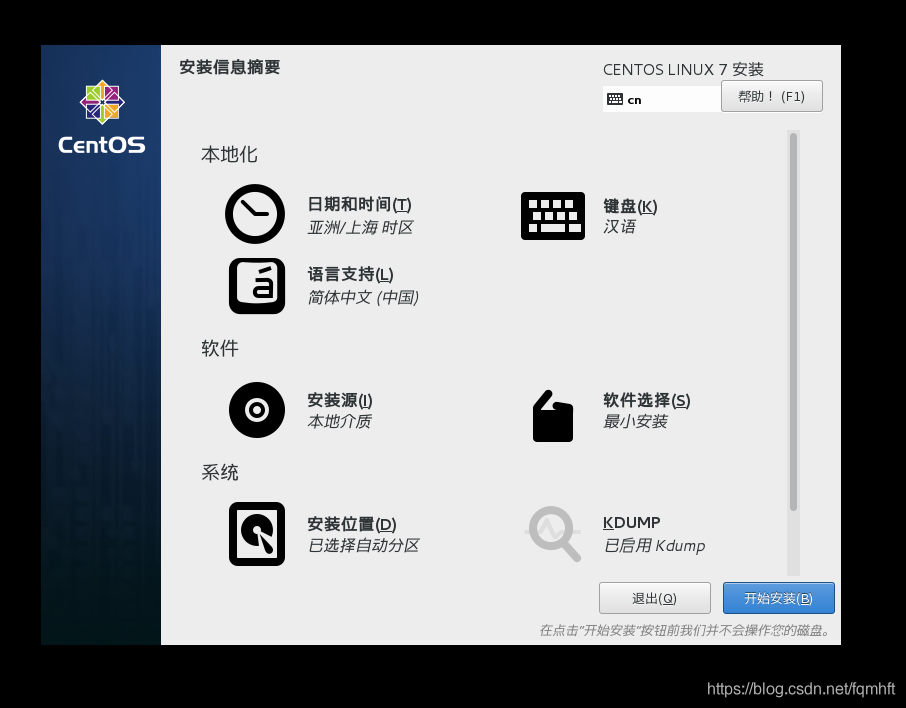Viewport: 906px width, 708px height.
Task: Click the 亚洲/上海 时区 status text
Action: pyautogui.click(x=360, y=228)
